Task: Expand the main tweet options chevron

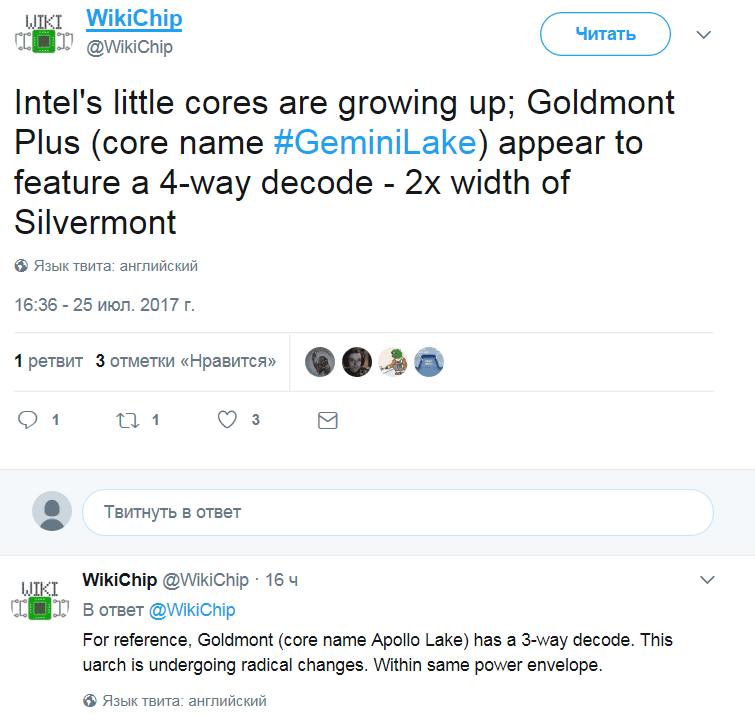Action: (704, 35)
